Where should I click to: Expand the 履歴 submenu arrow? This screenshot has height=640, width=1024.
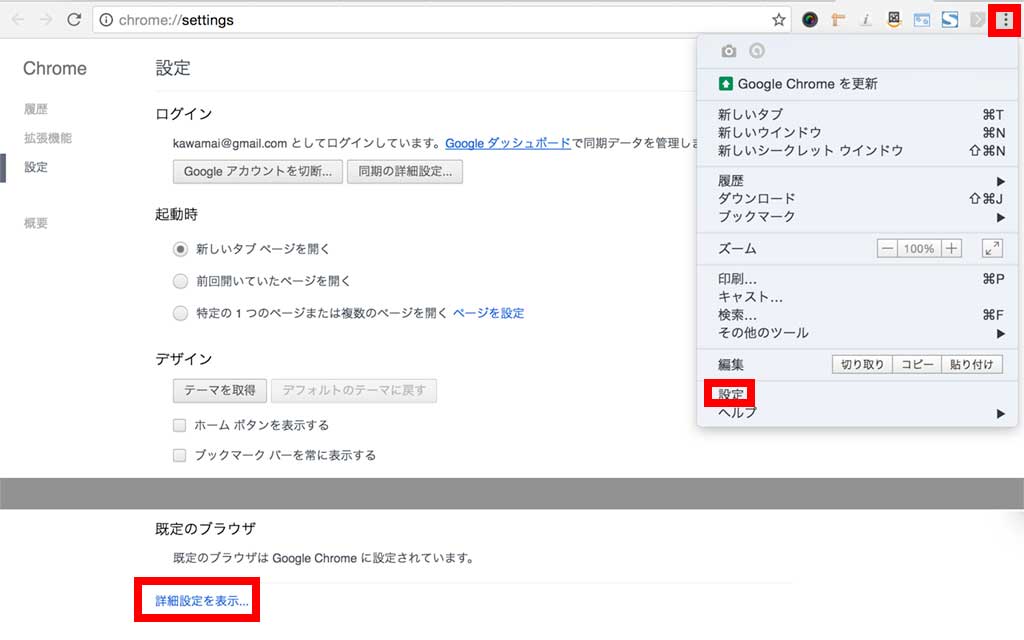pos(1000,181)
